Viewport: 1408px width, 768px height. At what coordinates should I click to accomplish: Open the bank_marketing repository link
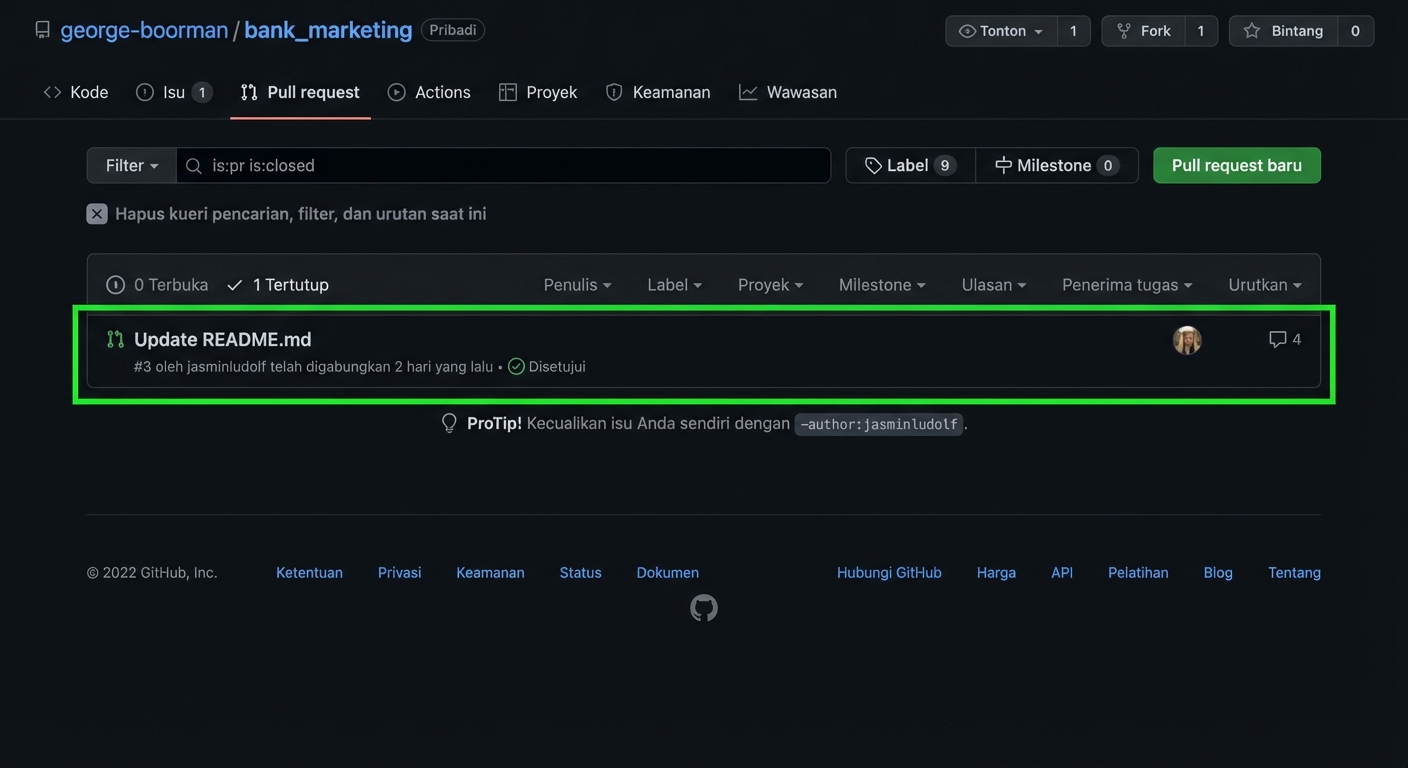pos(328,30)
